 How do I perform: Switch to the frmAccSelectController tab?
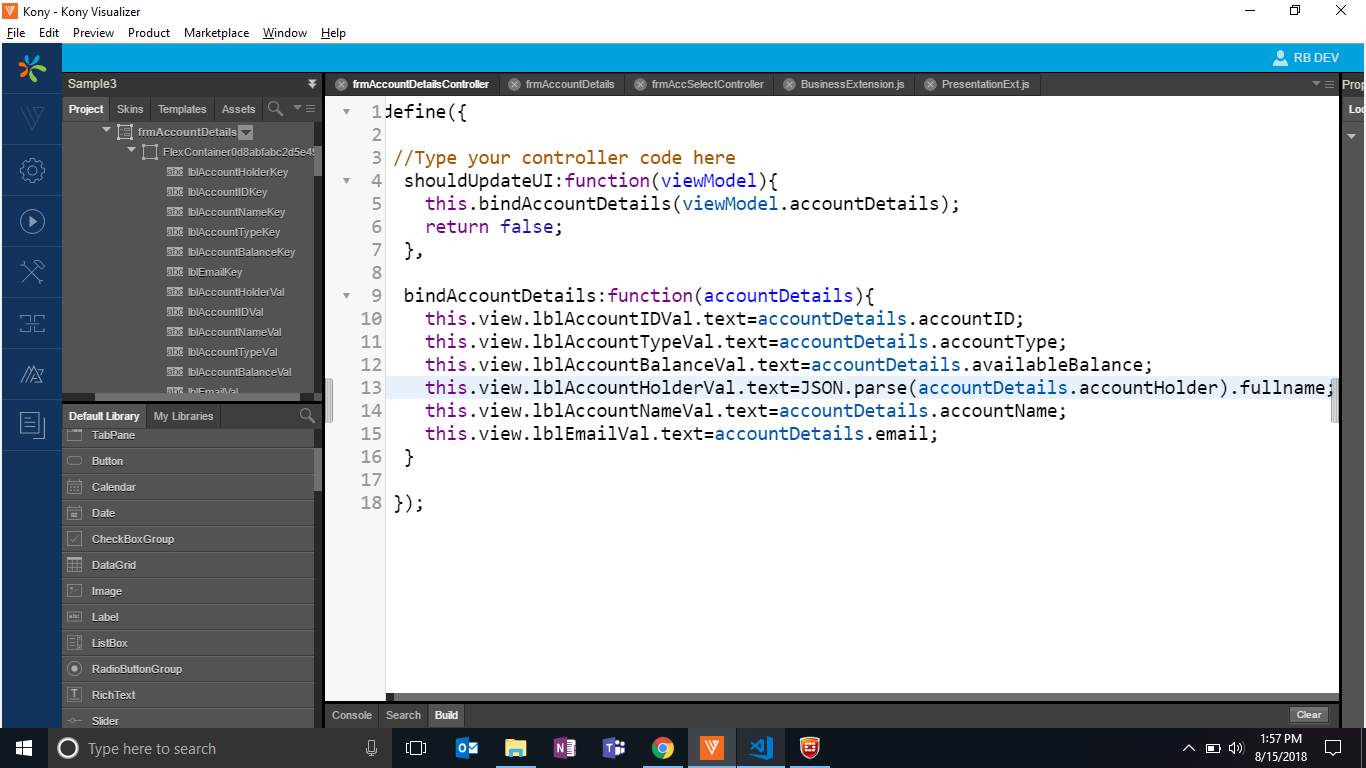point(707,84)
